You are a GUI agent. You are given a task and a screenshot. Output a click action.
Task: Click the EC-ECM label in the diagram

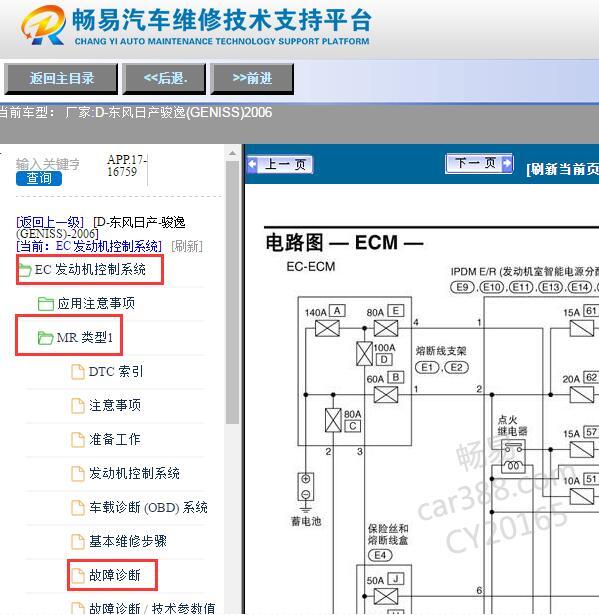(311, 267)
